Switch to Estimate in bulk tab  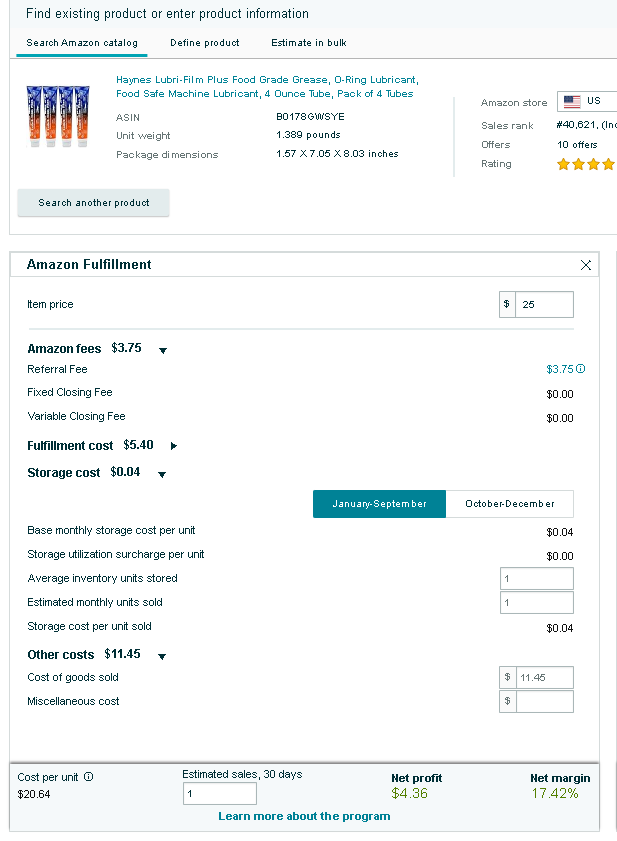[x=308, y=43]
